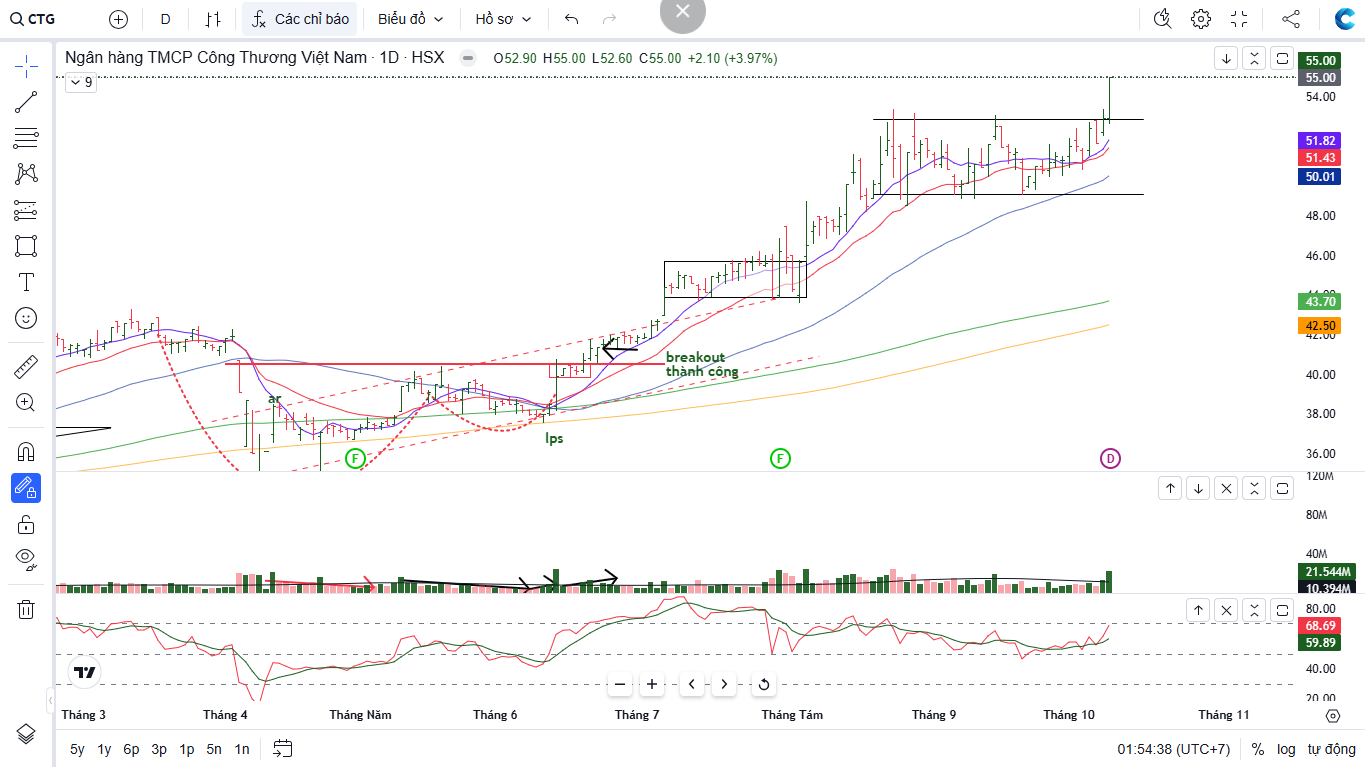
Task: Open Các chỉ báo indicators menu
Action: [299, 19]
